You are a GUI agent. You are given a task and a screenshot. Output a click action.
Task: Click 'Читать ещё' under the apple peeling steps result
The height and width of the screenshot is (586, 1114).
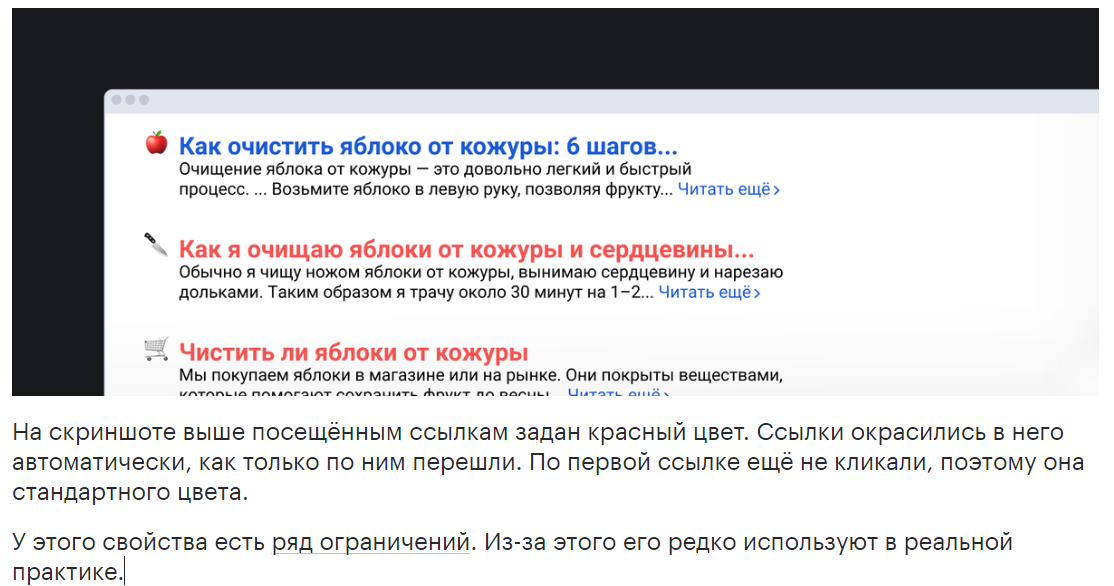(728, 190)
